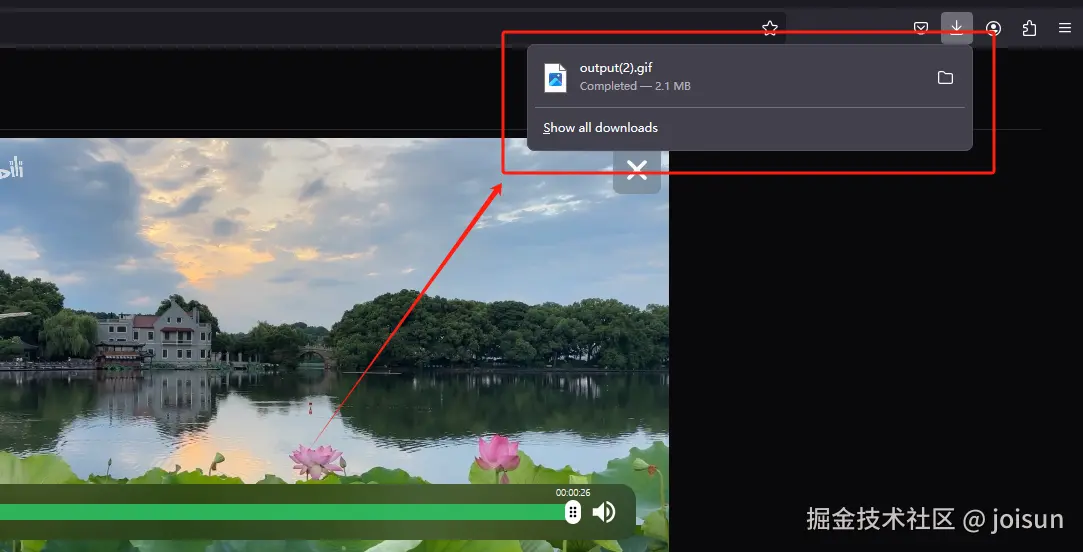Toggle the Downloads toolbar button

point(957,28)
